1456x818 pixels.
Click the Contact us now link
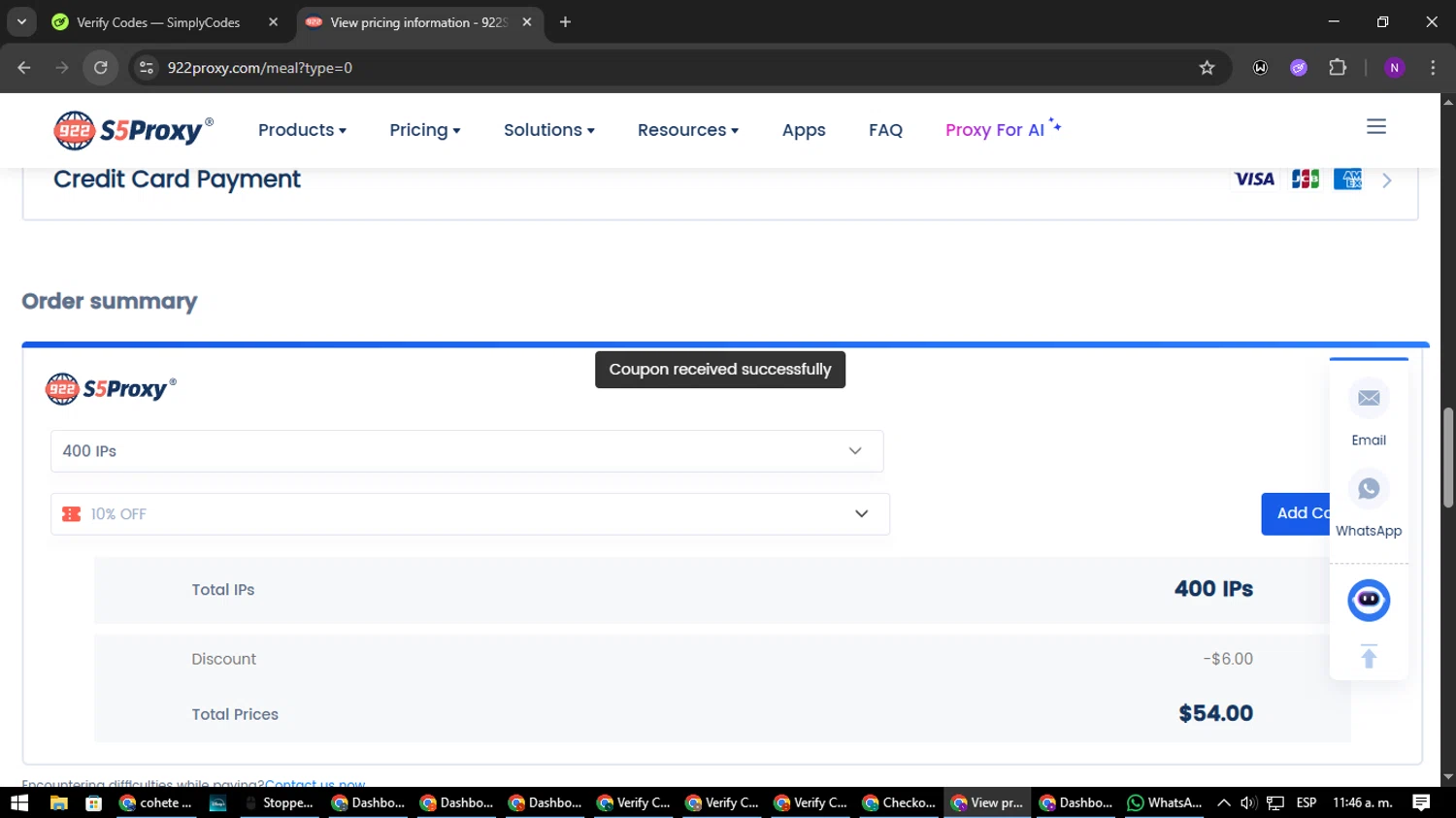[x=314, y=782]
